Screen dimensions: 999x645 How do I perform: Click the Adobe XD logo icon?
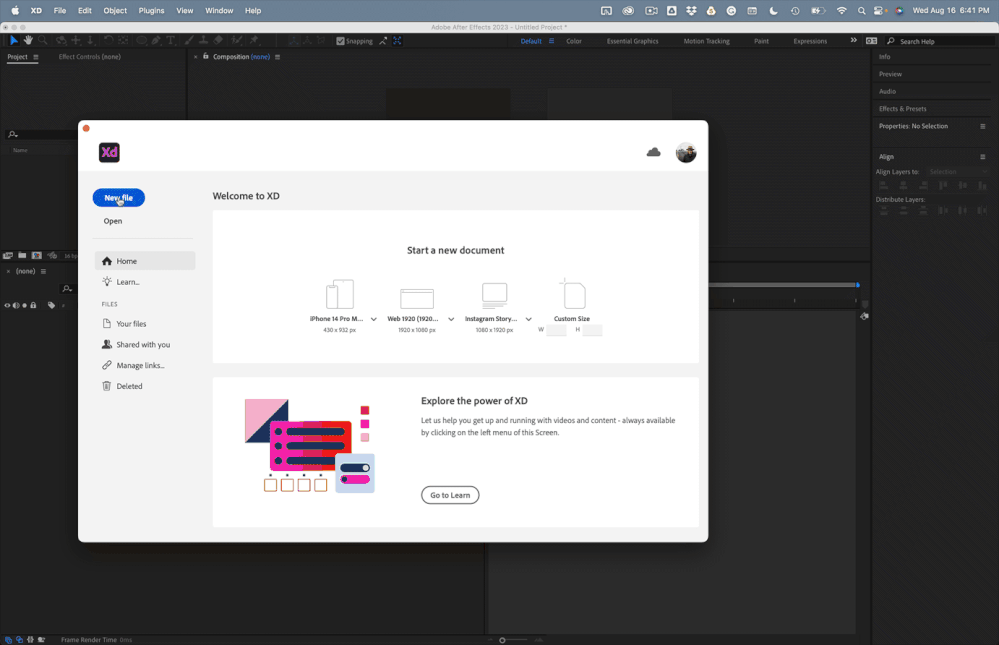pyautogui.click(x=109, y=152)
